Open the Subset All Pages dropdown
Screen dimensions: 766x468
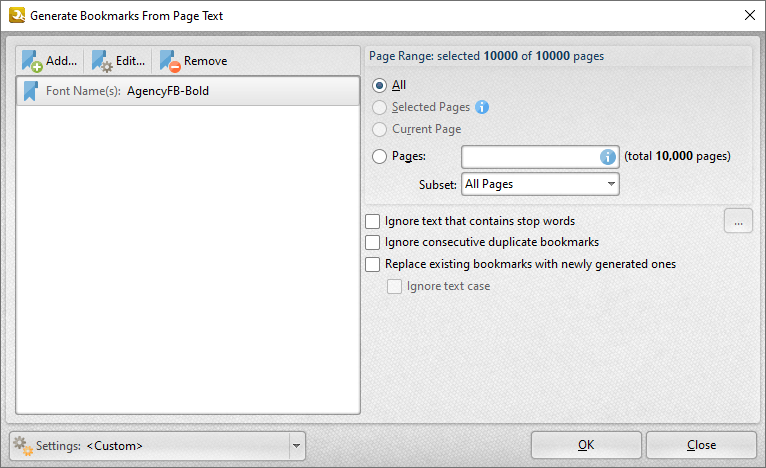click(540, 184)
